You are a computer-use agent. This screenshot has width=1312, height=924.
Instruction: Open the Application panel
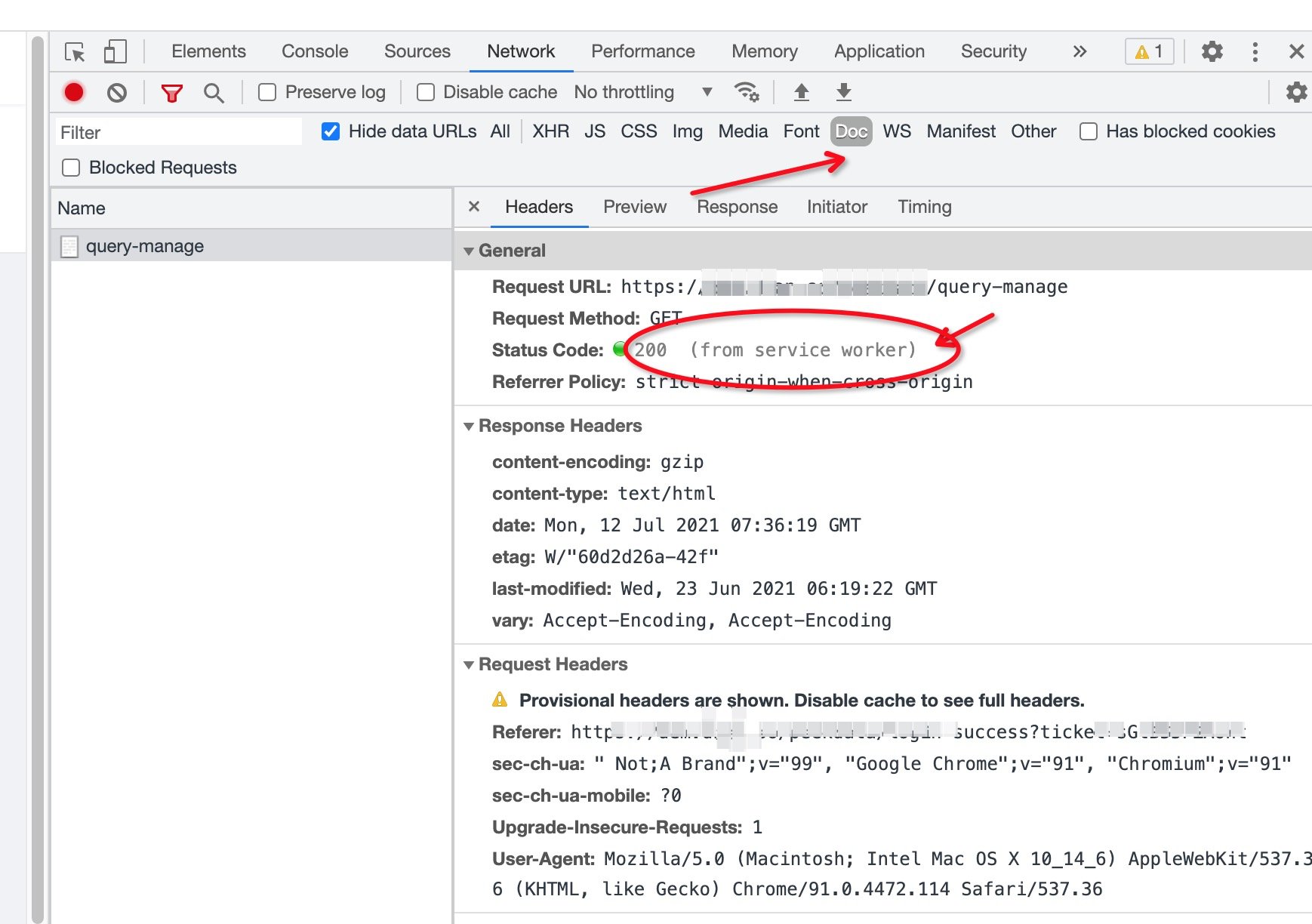878,51
